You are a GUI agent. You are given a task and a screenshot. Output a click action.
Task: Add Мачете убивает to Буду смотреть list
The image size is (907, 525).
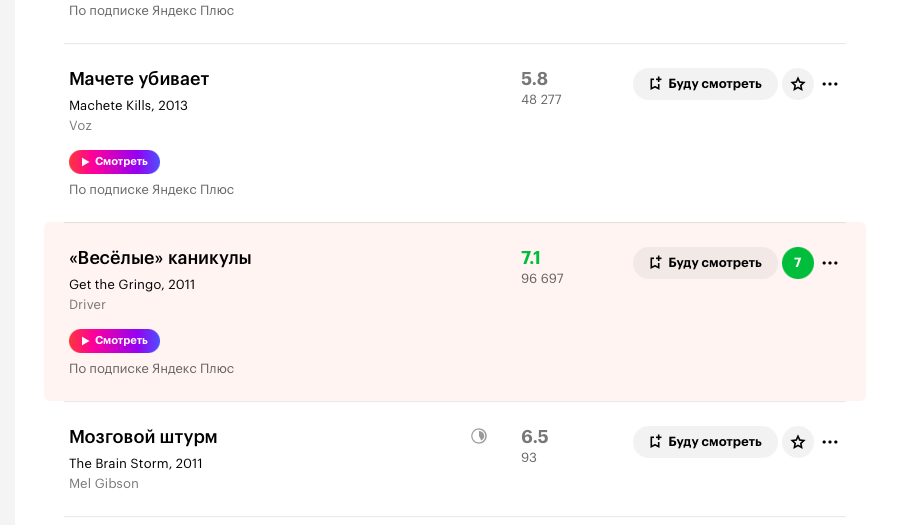tap(705, 84)
